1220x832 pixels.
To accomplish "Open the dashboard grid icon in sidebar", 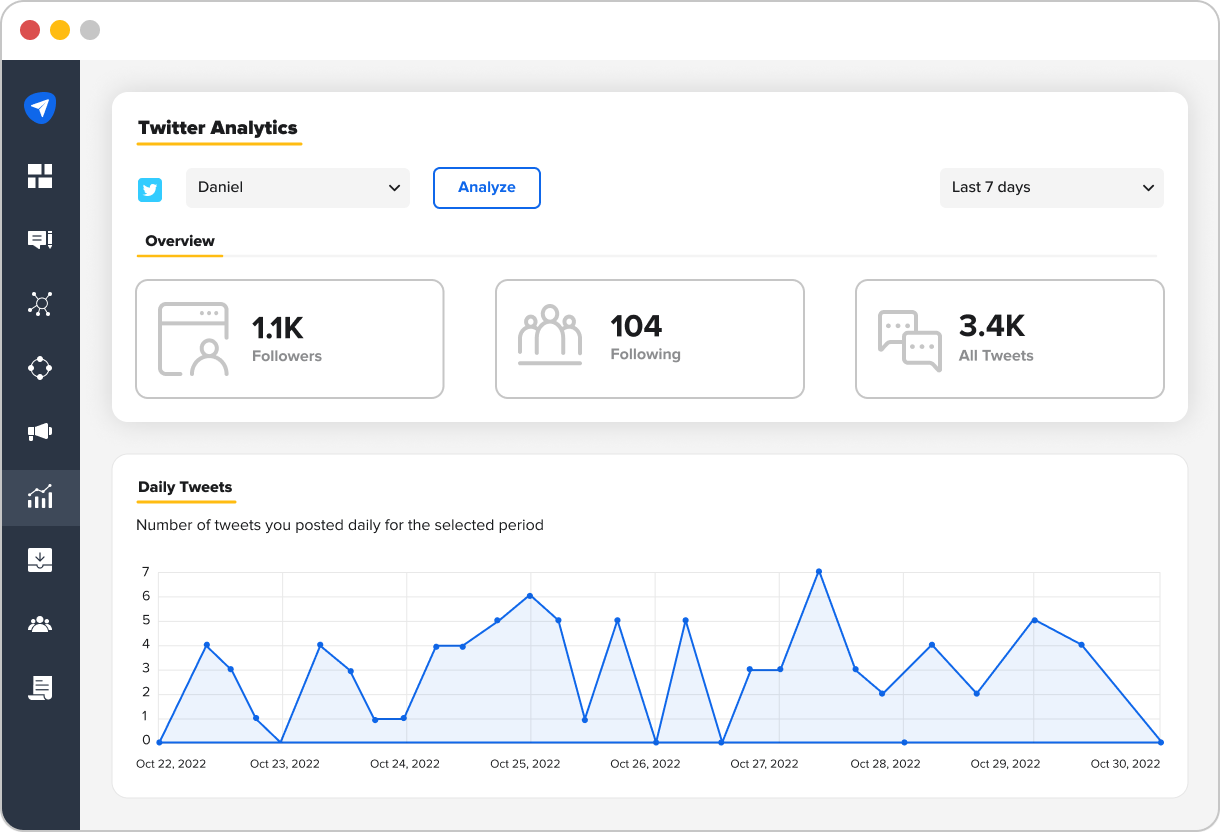I will pyautogui.click(x=40, y=176).
